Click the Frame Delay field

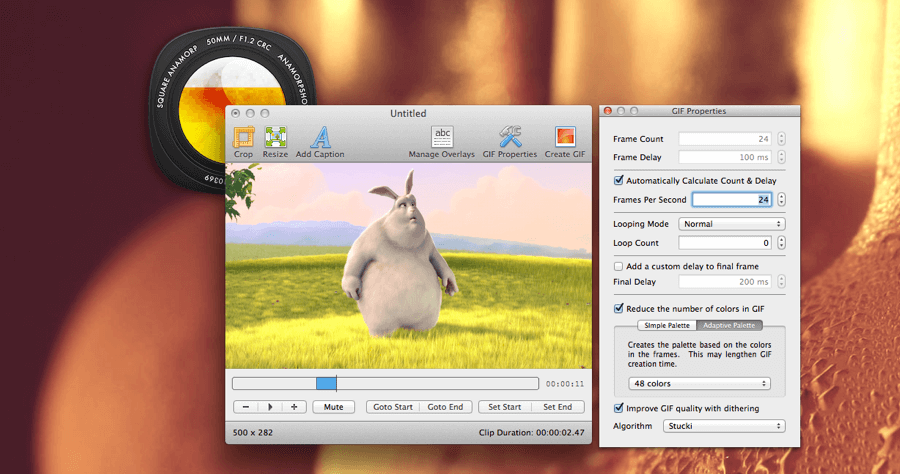(725, 157)
